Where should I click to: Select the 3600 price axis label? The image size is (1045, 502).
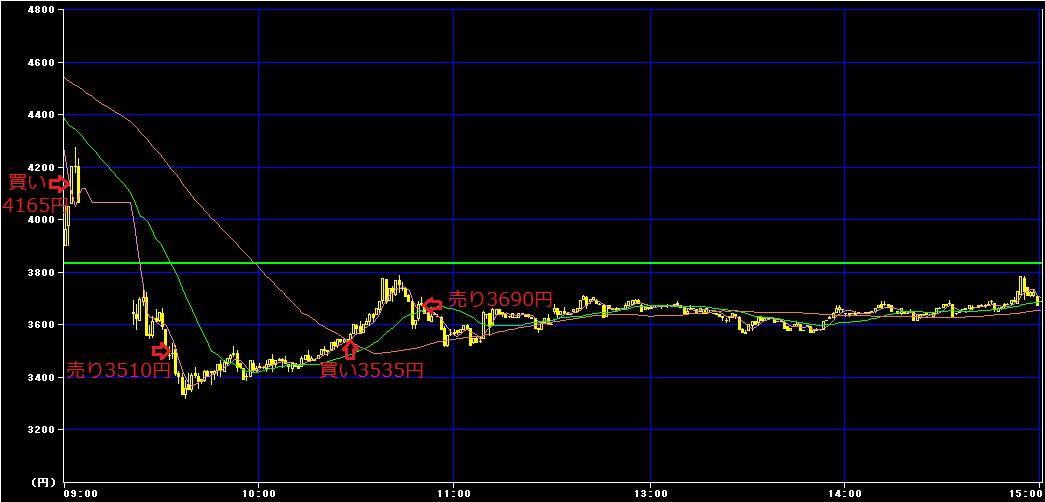tap(42, 325)
